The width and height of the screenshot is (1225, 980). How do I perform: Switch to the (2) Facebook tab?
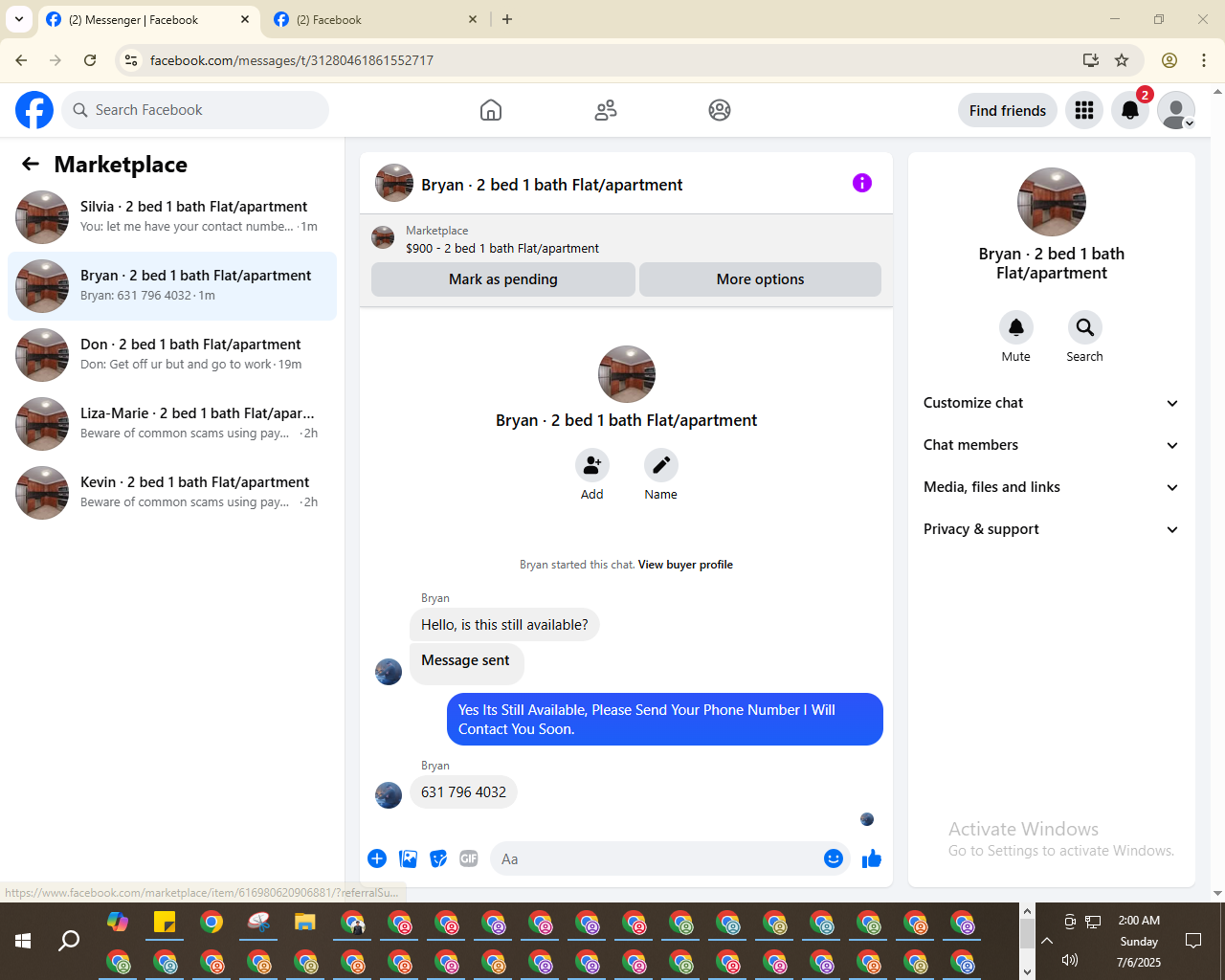(x=375, y=19)
